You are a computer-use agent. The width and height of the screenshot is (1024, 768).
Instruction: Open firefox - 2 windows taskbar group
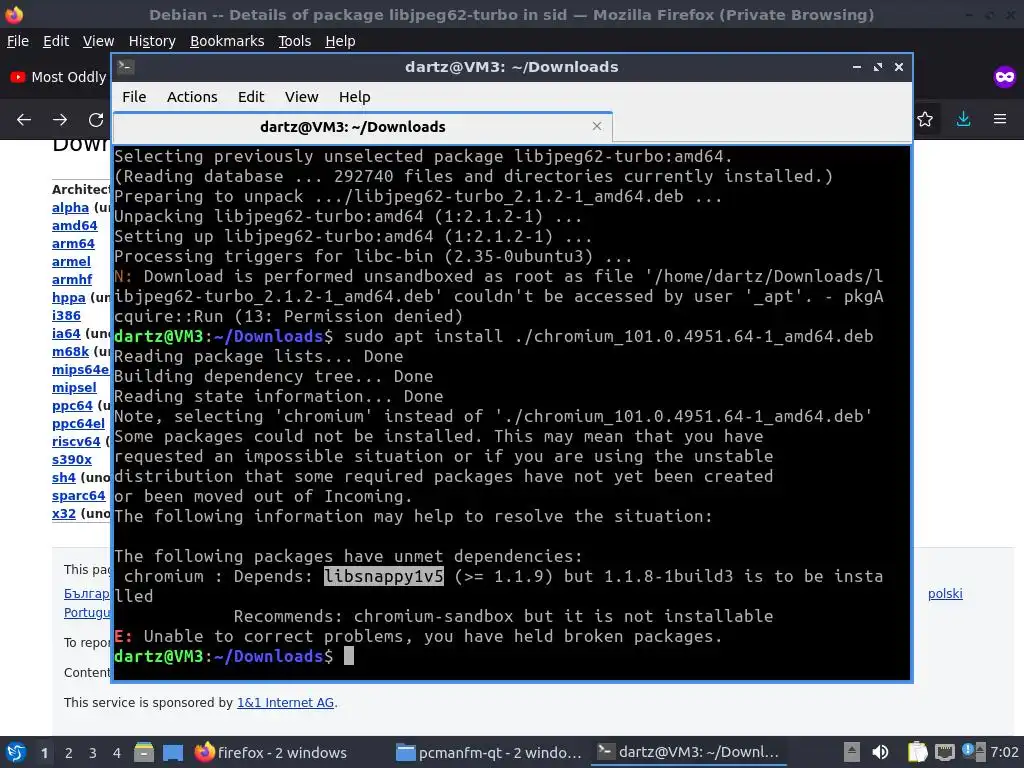click(271, 752)
